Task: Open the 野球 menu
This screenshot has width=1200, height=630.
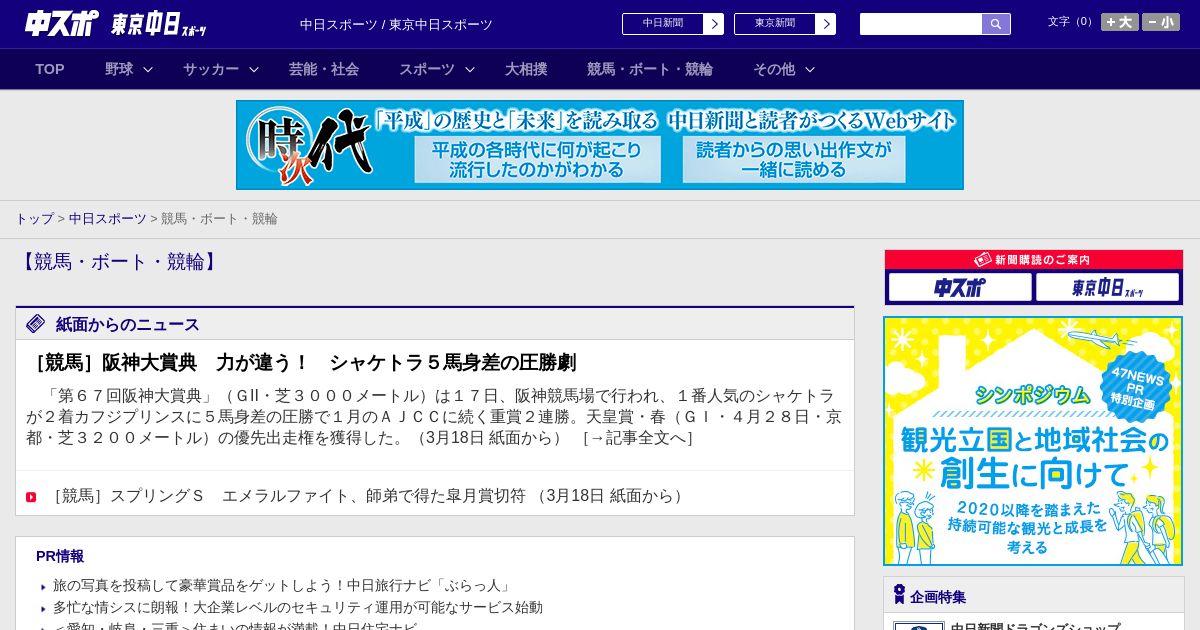Action: 119,69
